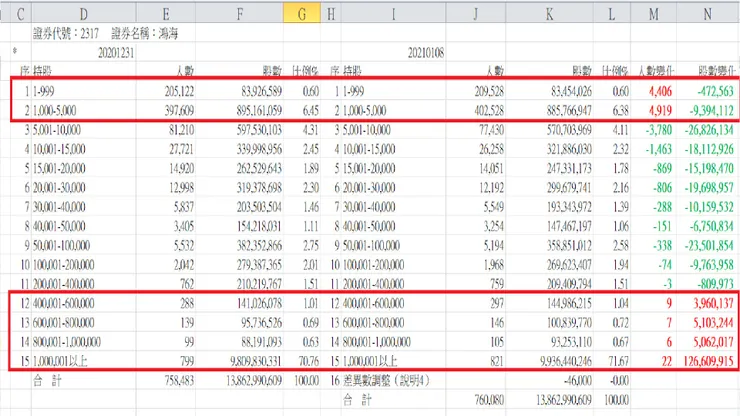Screen dimensions: 740x416
Task: Click red value 4,406
Action: (x=660, y=91)
